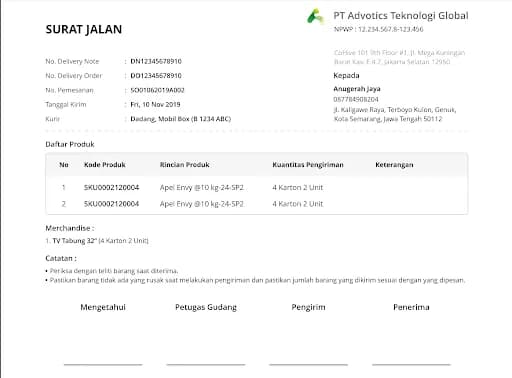The image size is (512, 378).
Task: Click 4 Karton 2 Unit in row 2
Action: (x=298, y=204)
